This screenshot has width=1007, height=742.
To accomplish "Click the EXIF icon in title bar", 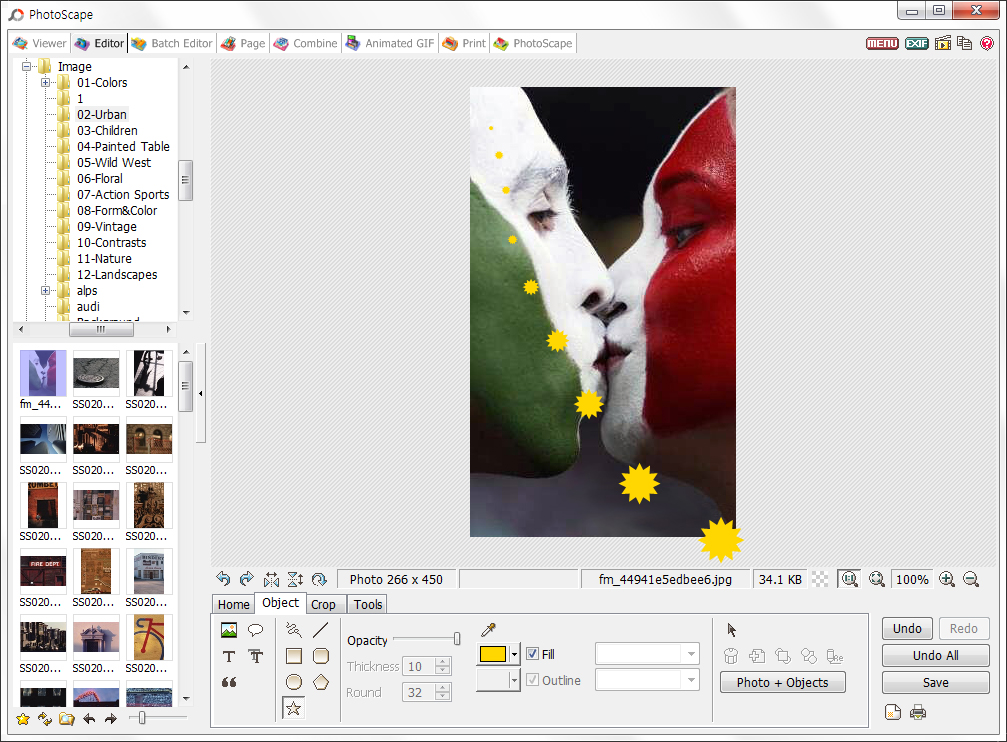I will 917,43.
